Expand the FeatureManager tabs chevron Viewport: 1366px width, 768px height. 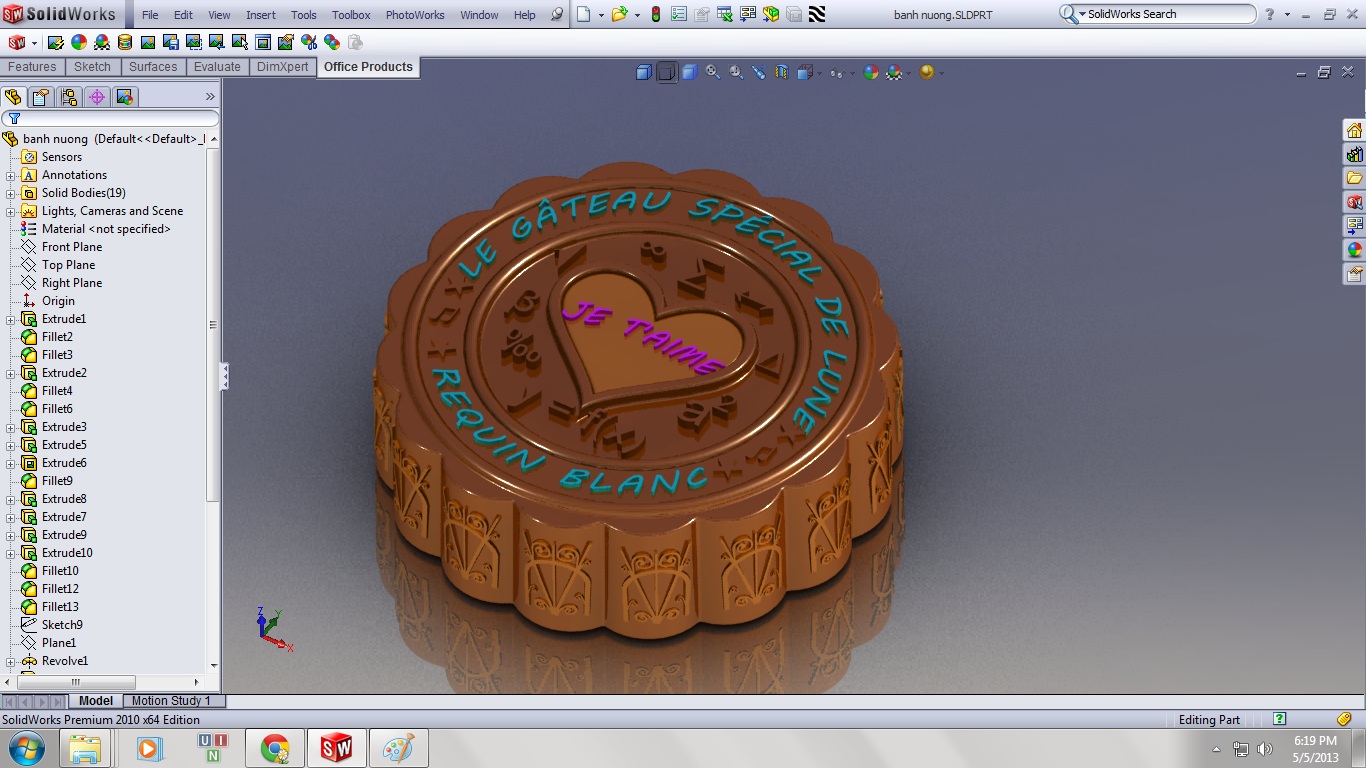210,97
